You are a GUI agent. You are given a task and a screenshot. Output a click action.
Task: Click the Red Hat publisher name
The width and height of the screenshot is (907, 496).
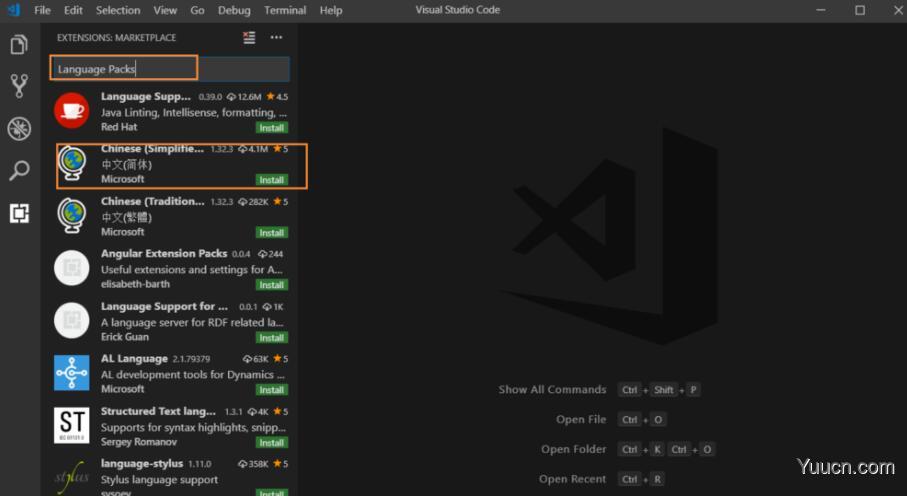point(119,127)
